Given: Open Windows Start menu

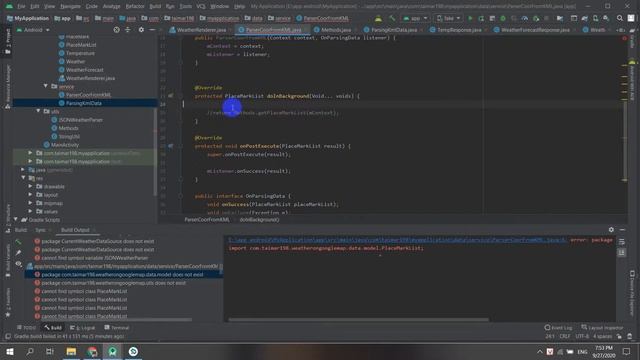Looking at the screenshot, I should click(x=10, y=351).
